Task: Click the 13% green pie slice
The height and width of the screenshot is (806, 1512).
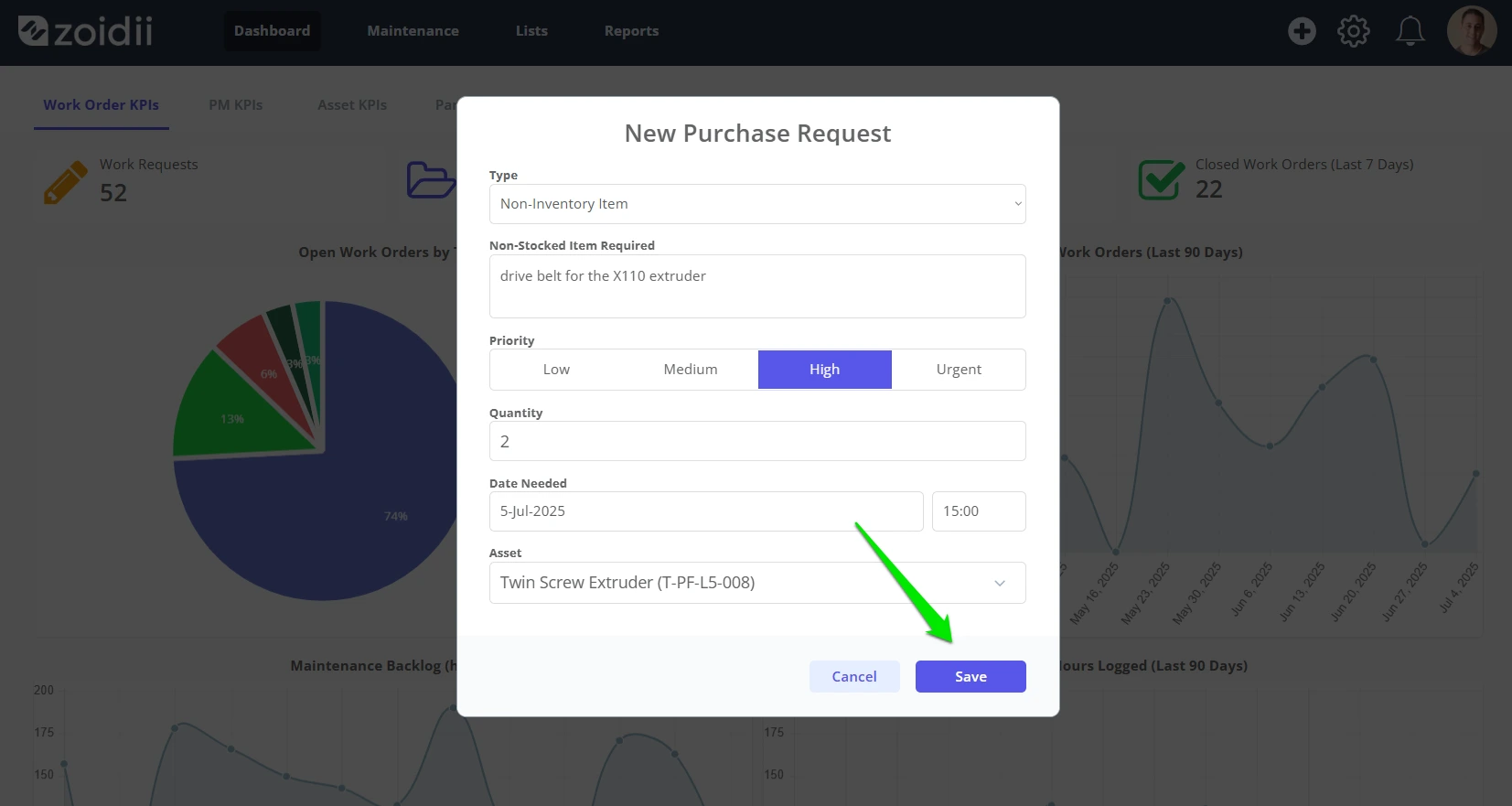Action: [x=233, y=412]
